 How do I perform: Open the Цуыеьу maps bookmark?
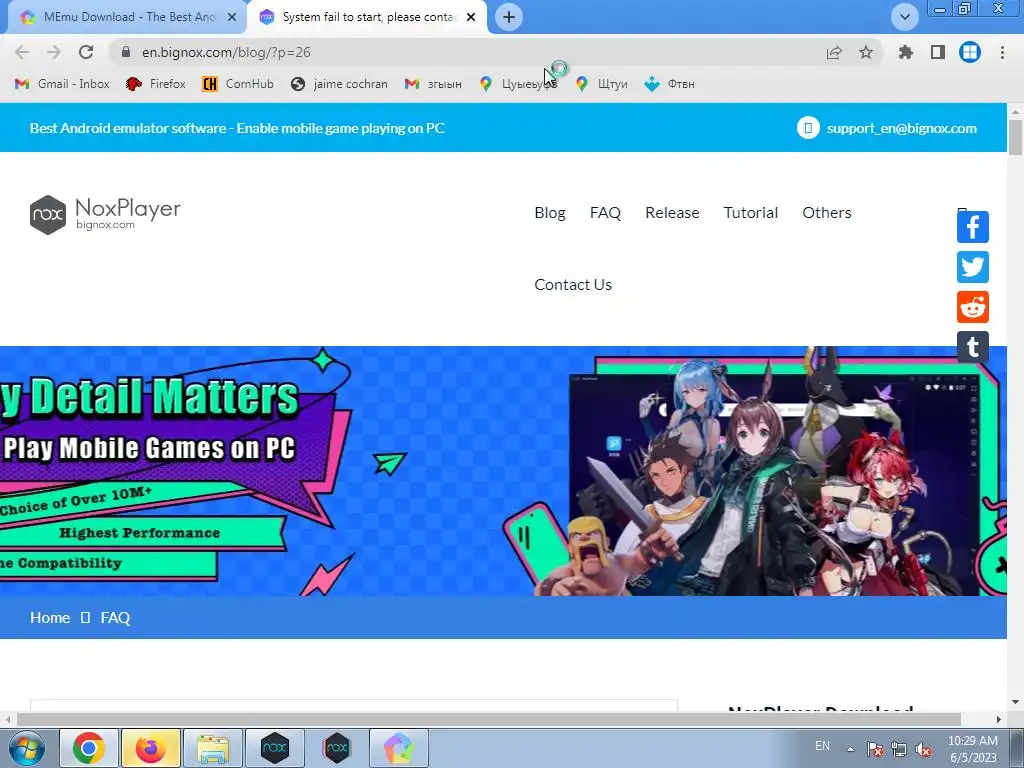click(x=518, y=84)
